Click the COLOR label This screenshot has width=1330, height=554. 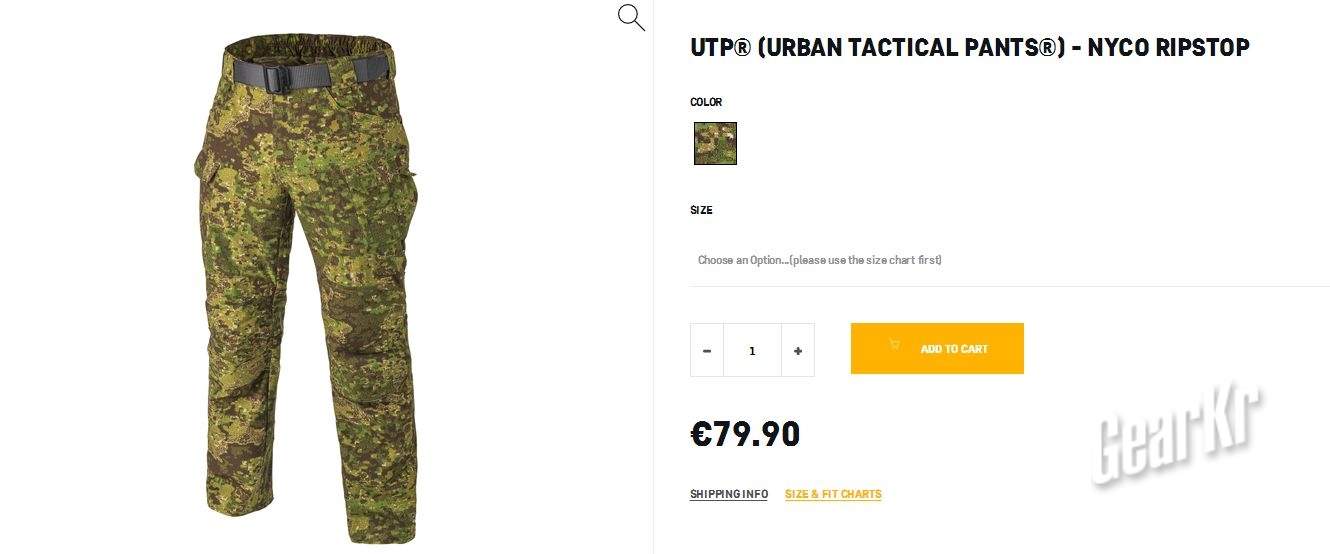point(706,102)
